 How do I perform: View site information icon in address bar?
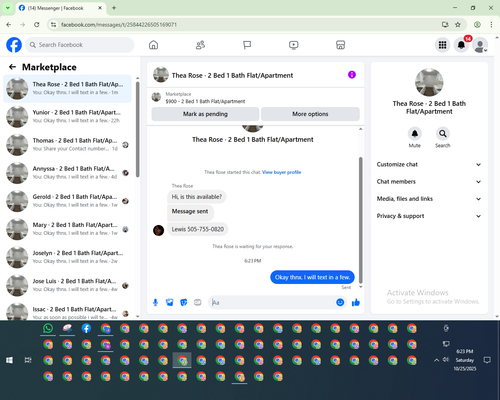tap(53, 24)
